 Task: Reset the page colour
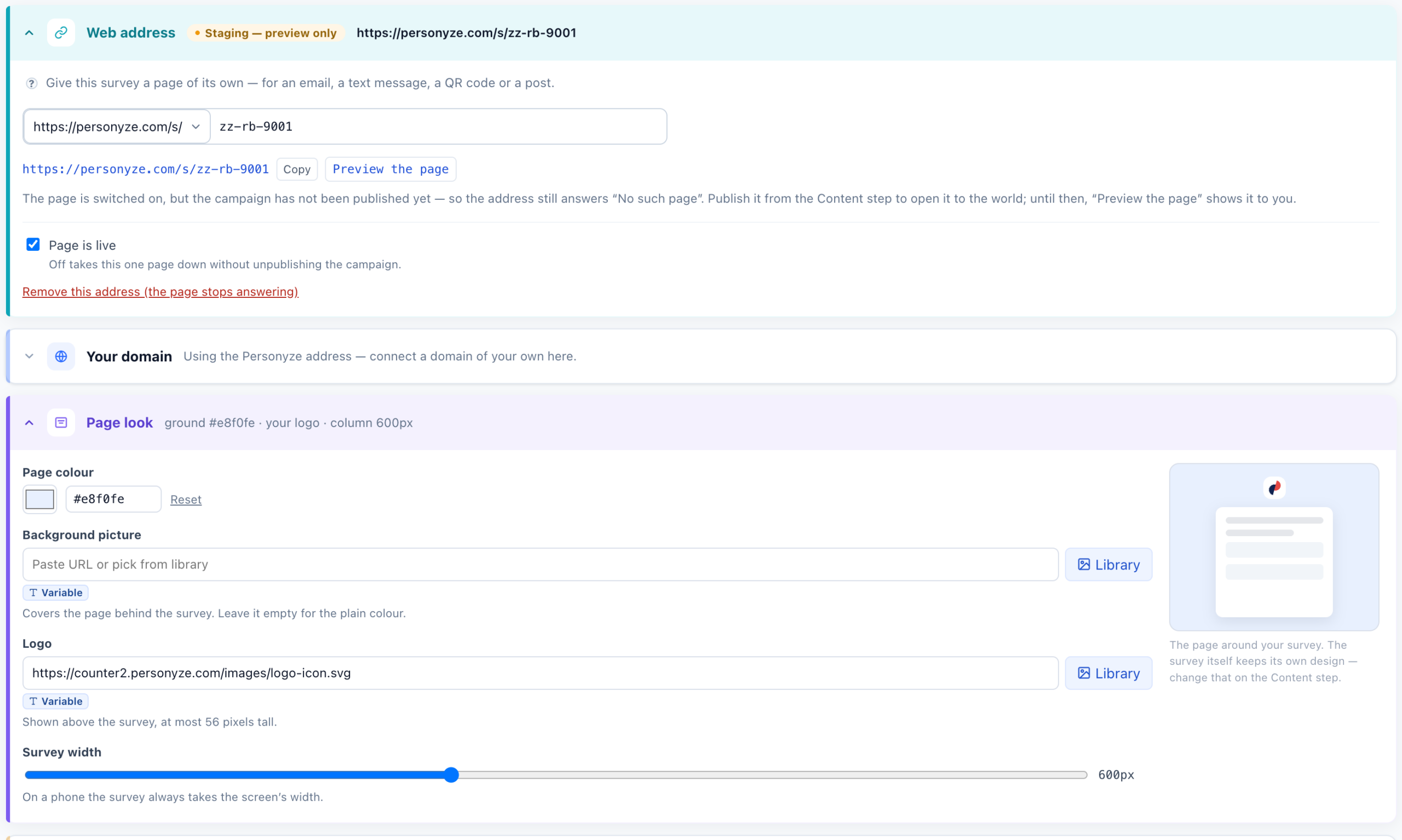click(x=186, y=499)
